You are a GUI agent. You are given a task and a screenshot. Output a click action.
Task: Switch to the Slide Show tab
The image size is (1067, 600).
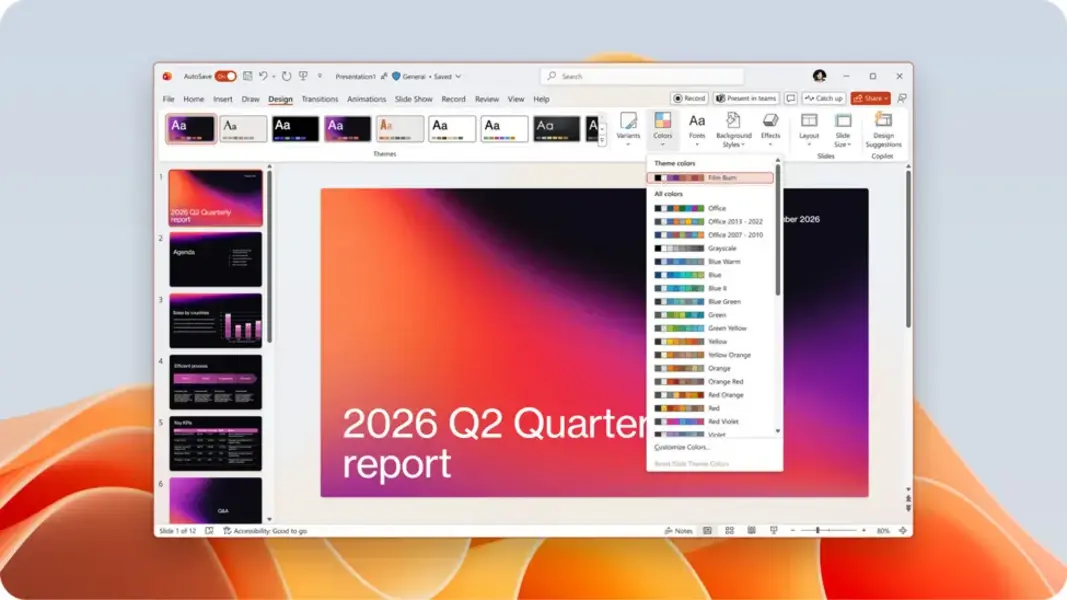point(414,99)
